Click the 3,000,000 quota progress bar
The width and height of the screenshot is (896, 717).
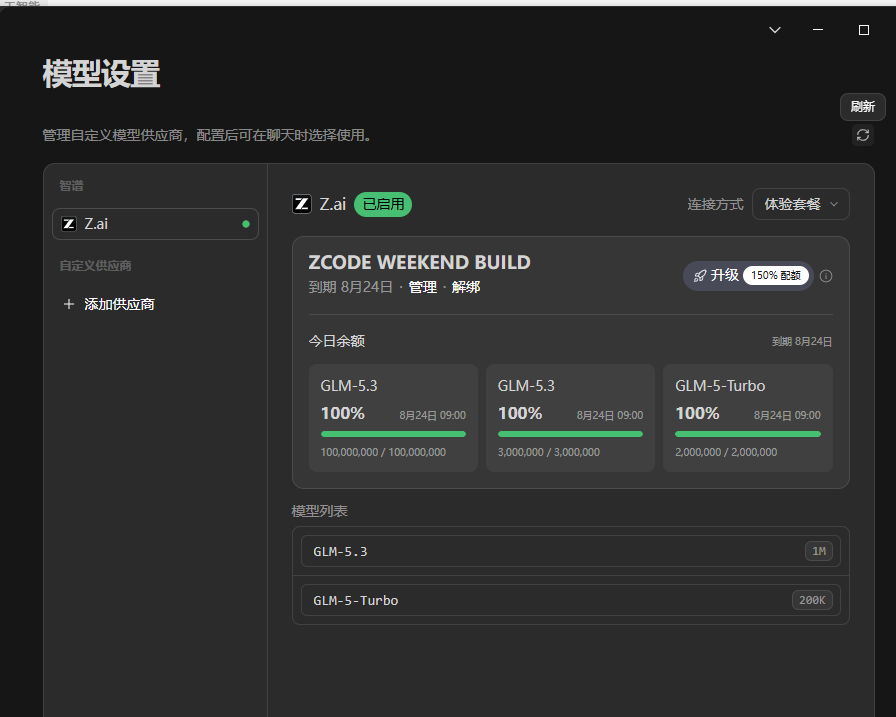[x=570, y=434]
